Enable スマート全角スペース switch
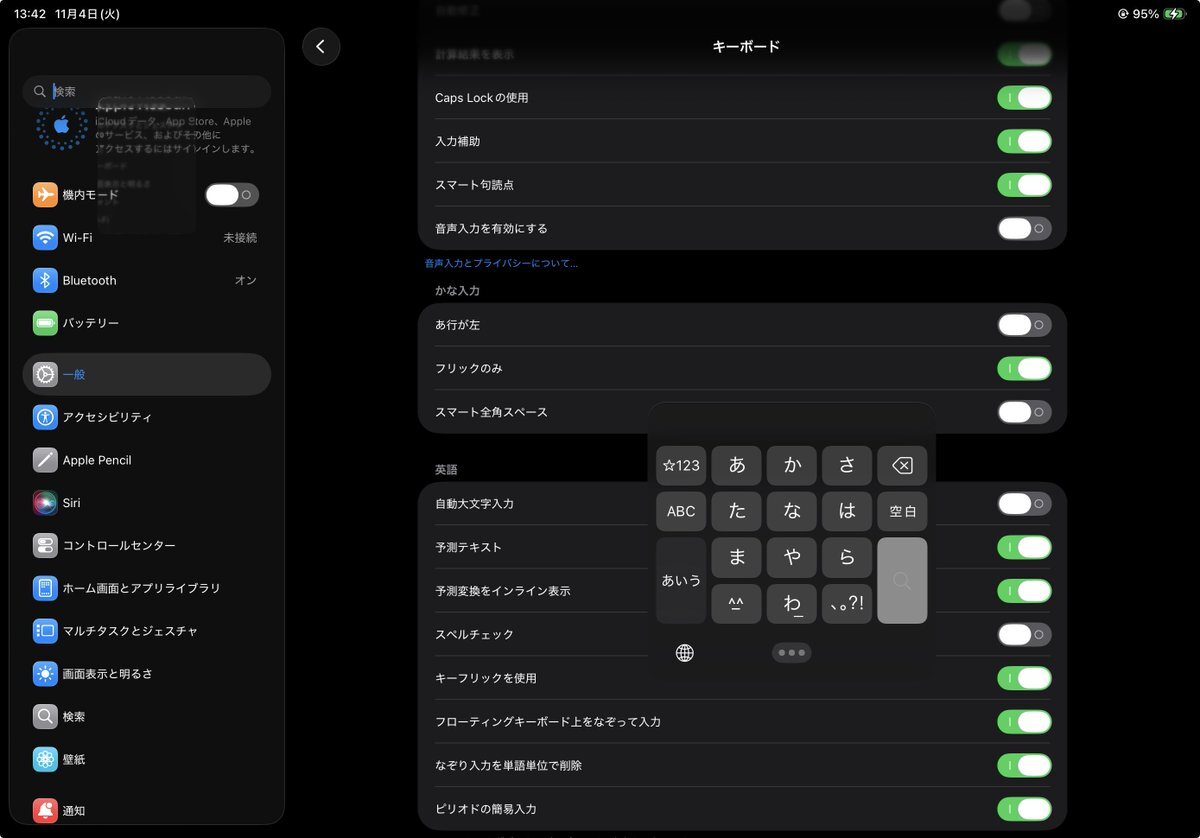 (1024, 412)
